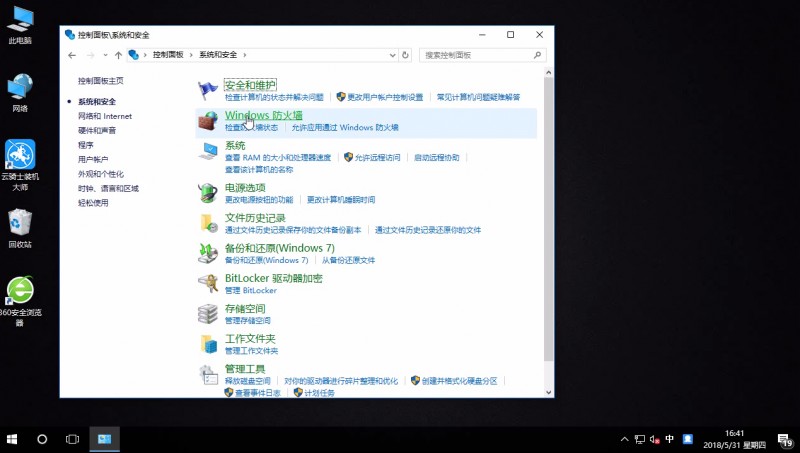Click 管理 BitLocker link
Viewport: 800px width, 453px height.
coord(251,290)
